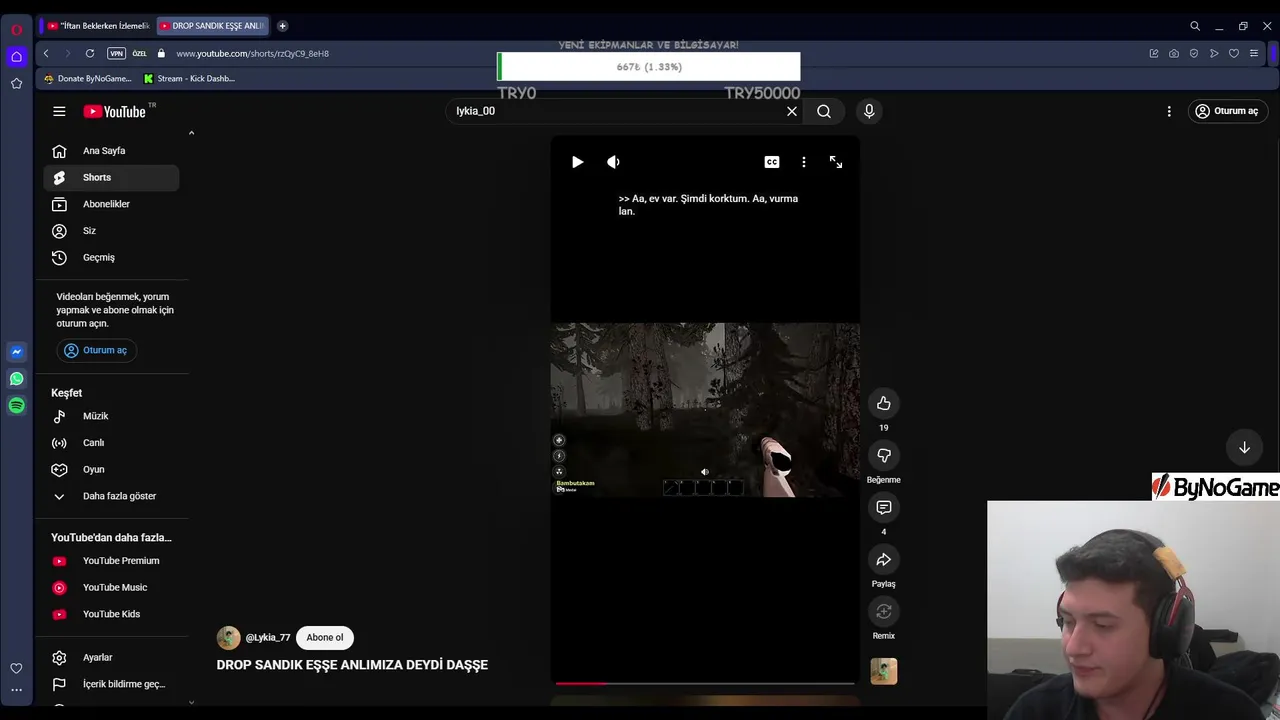Go to the next Short with down arrow
1280x720 pixels.
click(x=1244, y=448)
